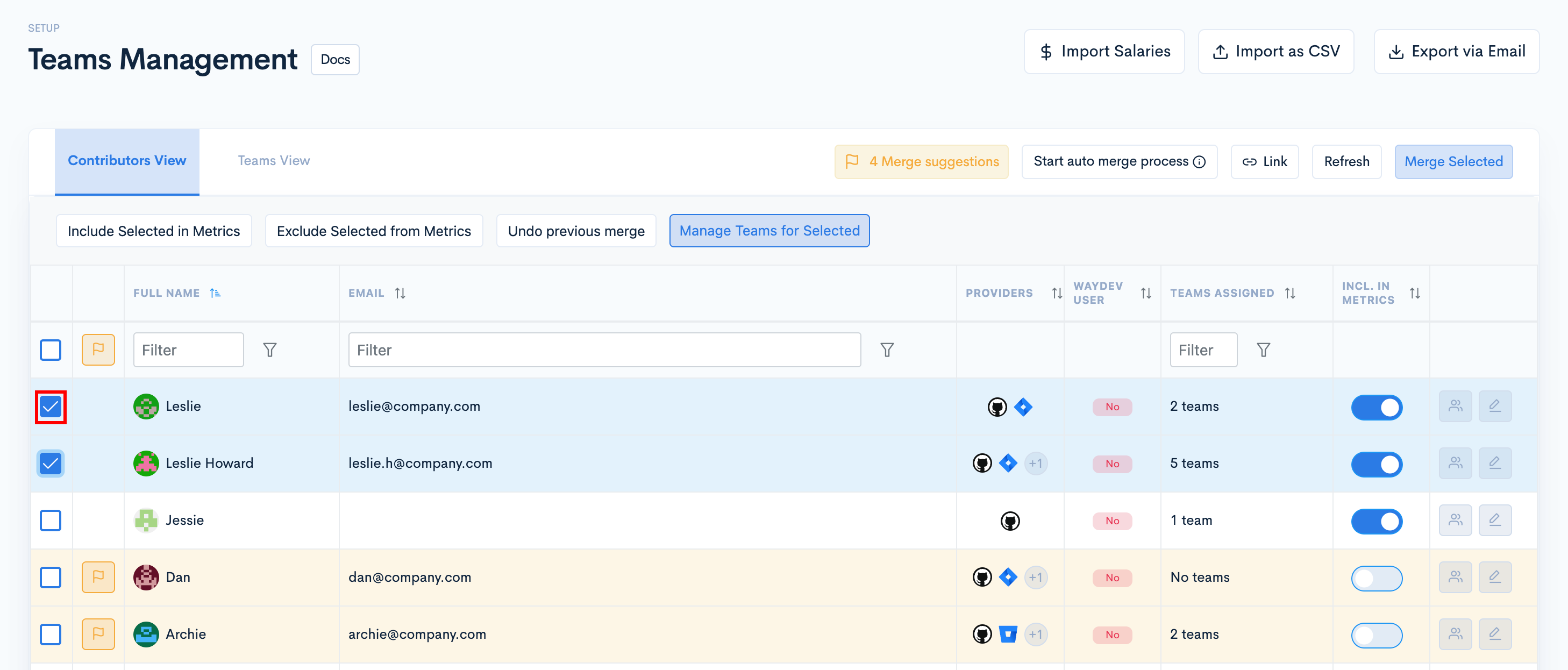Click GitHub icon in Dan's row
This screenshot has height=670, width=1568.
click(x=982, y=578)
